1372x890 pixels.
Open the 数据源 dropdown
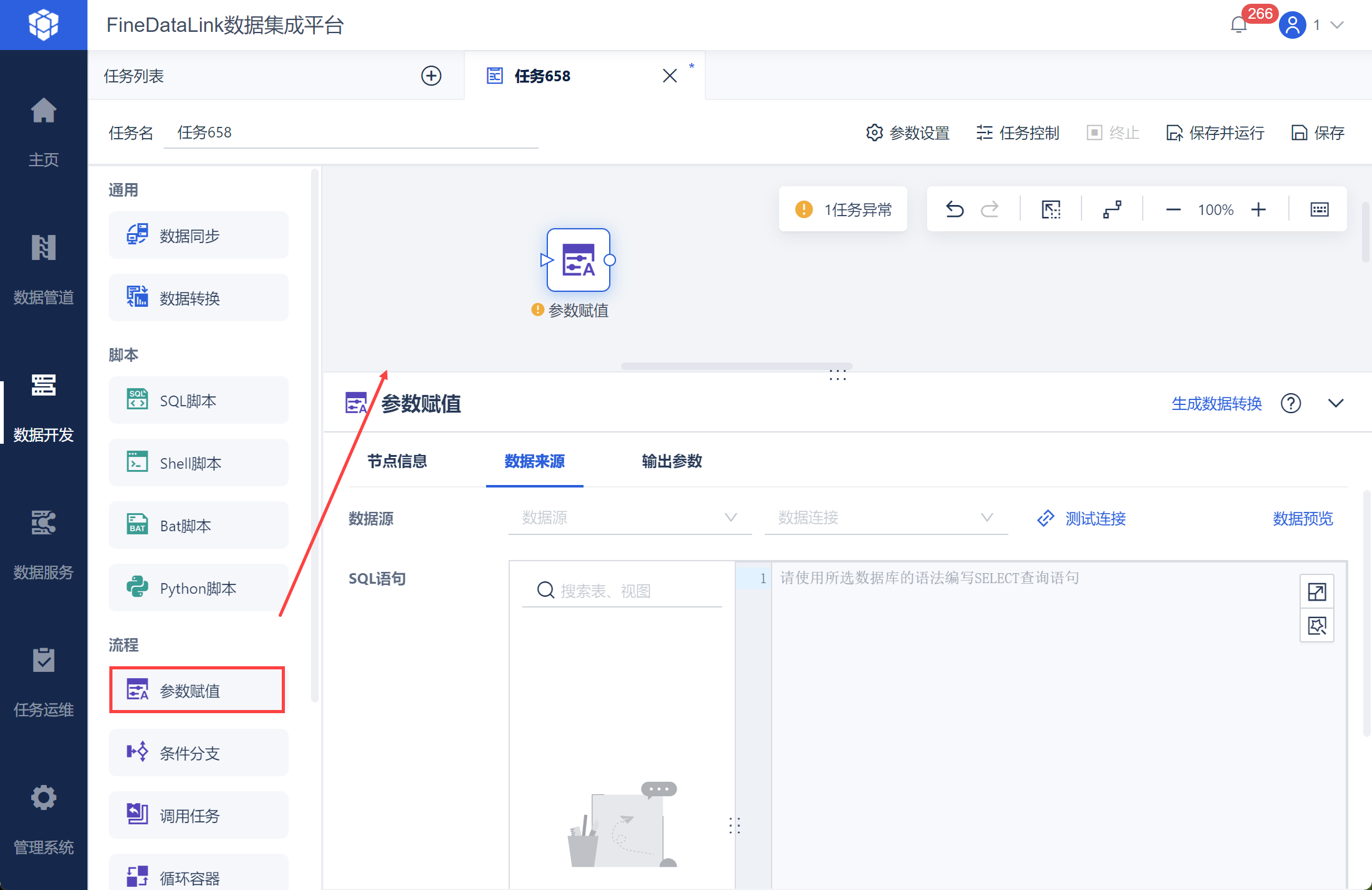coord(630,518)
